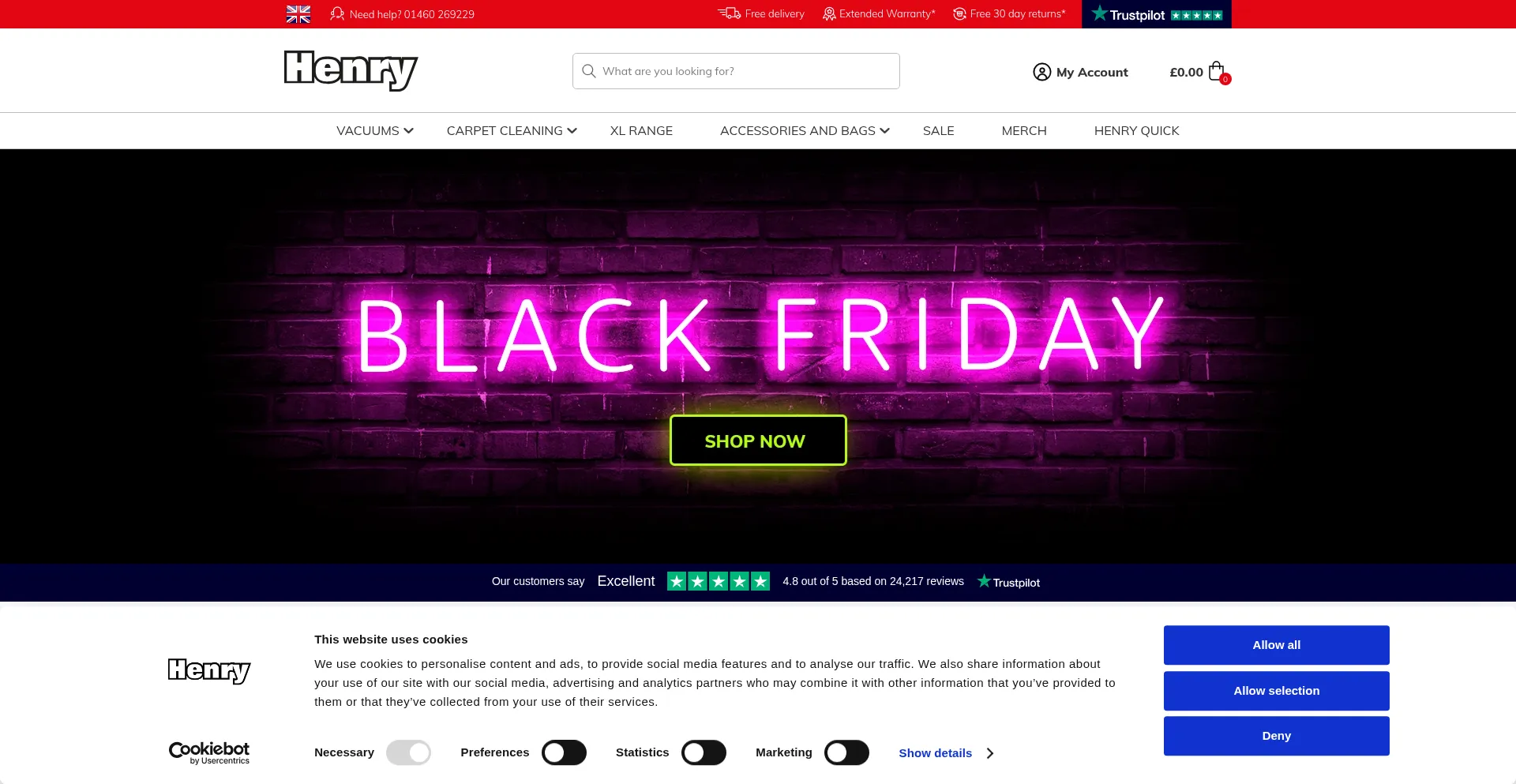1516x784 pixels.
Task: Expand the Vacuums dropdown menu
Action: point(375,130)
